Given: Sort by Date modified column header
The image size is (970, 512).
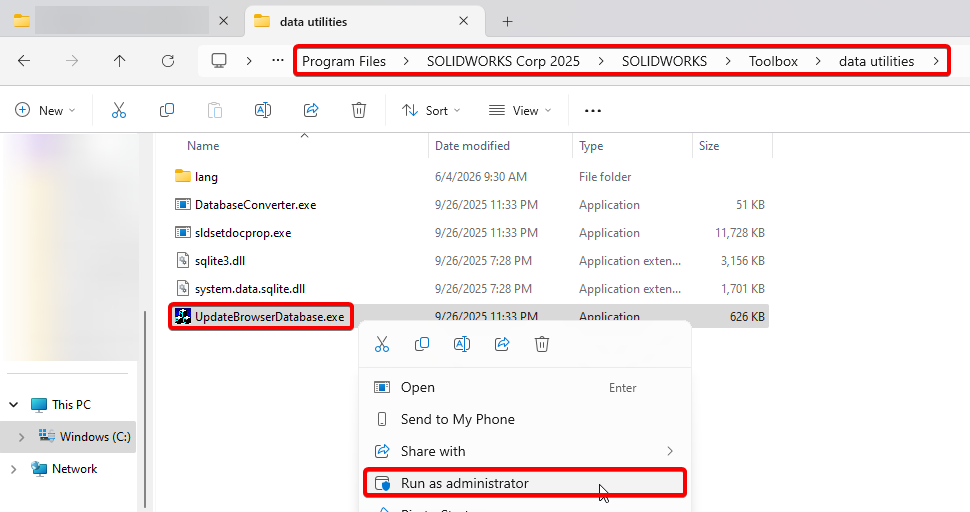Looking at the screenshot, I should (x=472, y=146).
